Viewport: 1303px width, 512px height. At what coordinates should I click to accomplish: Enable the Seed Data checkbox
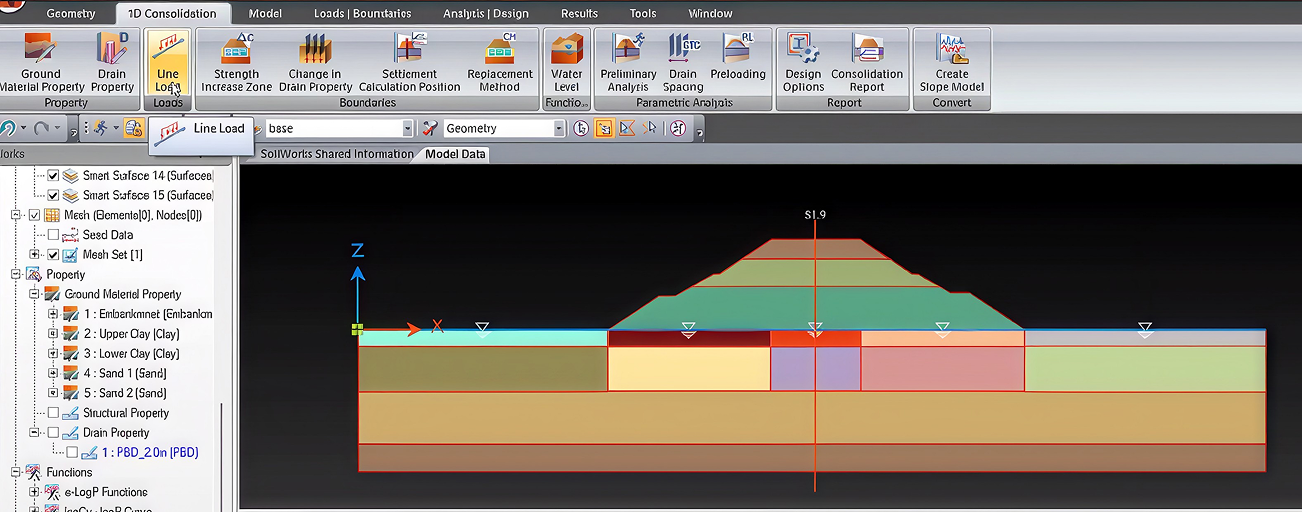(x=54, y=235)
